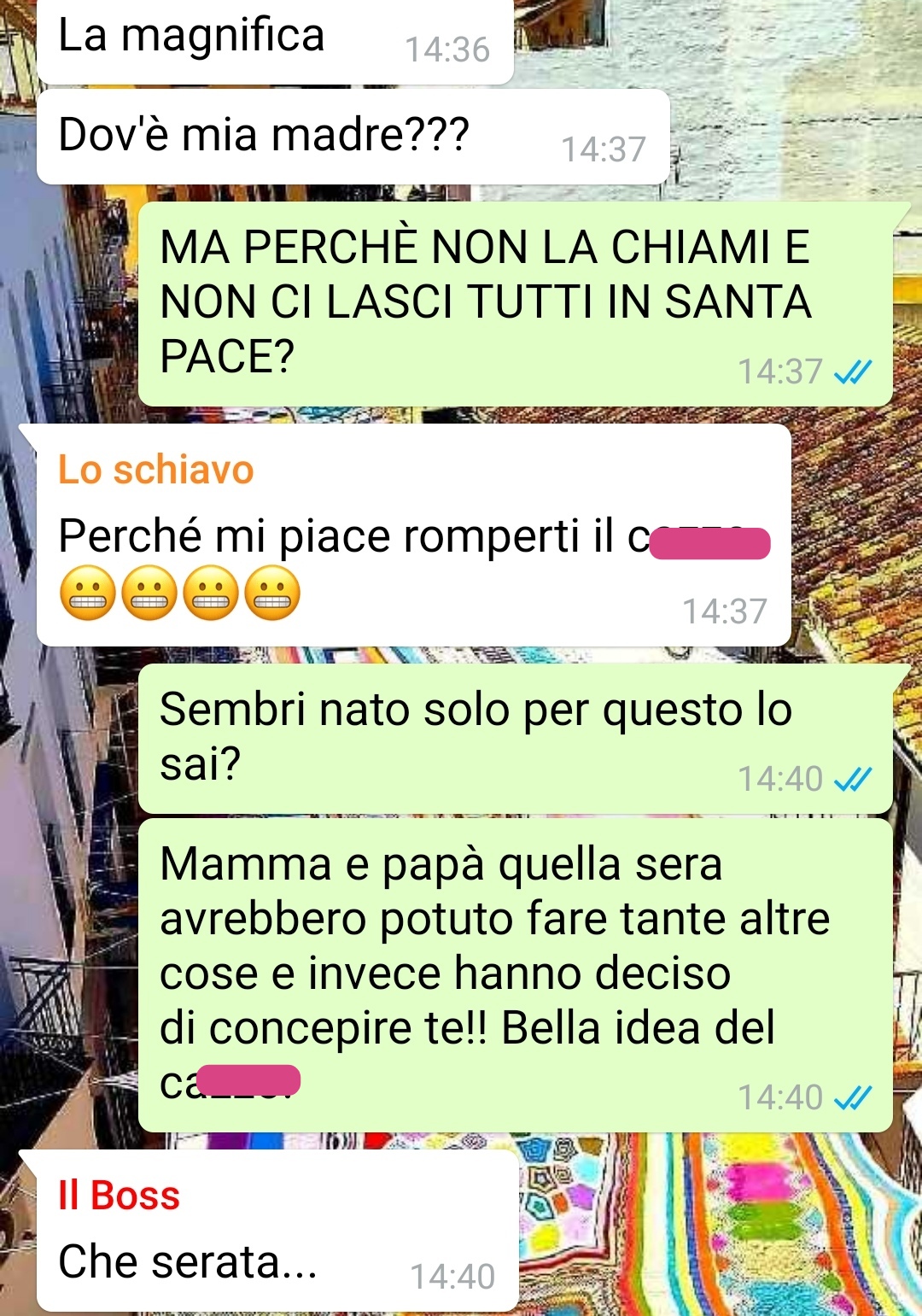The width and height of the screenshot is (922, 1316).
Task: Tap the second grimacing emoji
Action: pyautogui.click(x=149, y=593)
